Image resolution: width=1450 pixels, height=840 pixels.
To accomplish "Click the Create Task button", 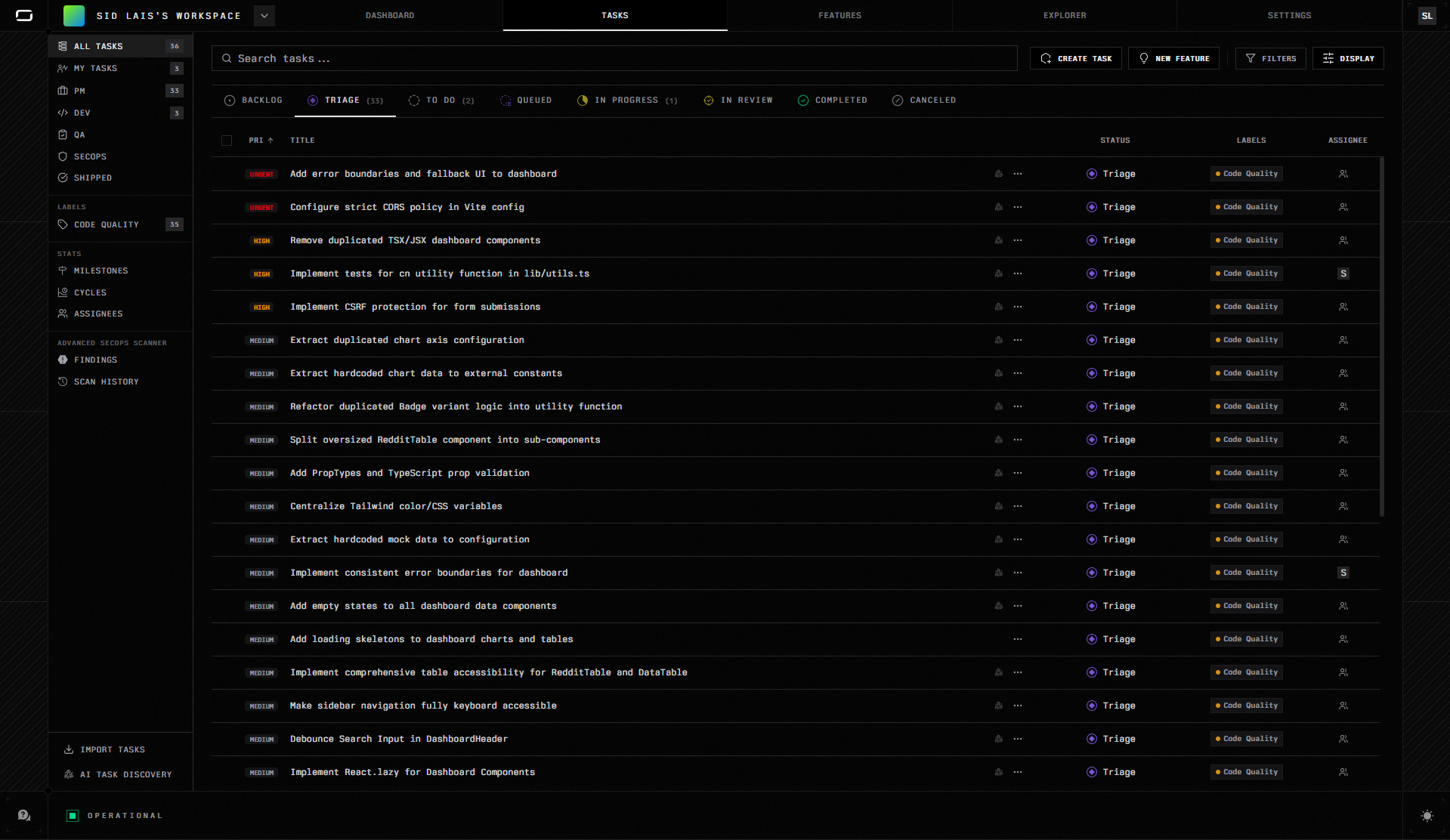I will point(1075,59).
